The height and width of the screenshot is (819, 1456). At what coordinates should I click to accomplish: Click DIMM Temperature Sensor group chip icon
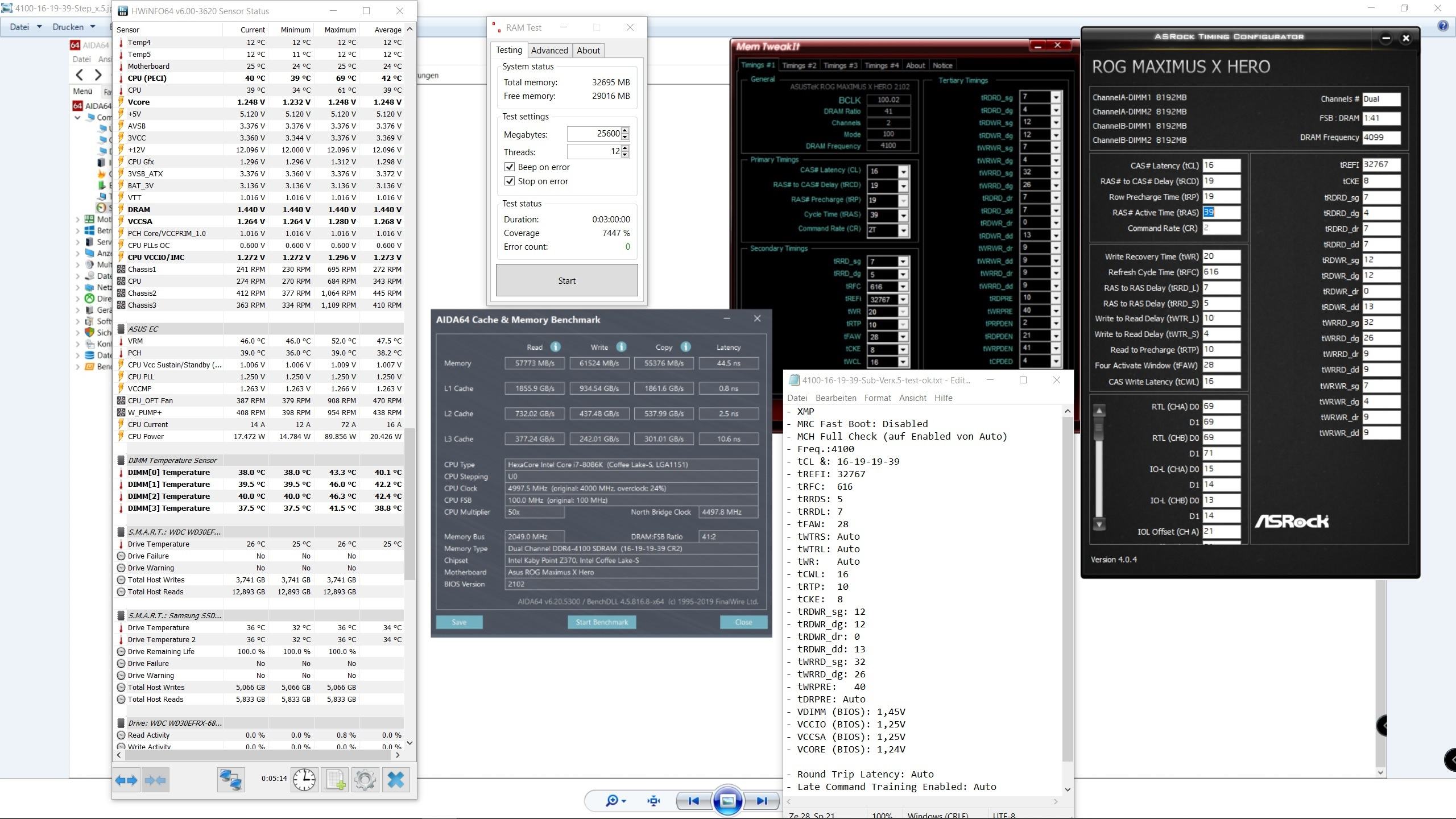pyautogui.click(x=121, y=460)
